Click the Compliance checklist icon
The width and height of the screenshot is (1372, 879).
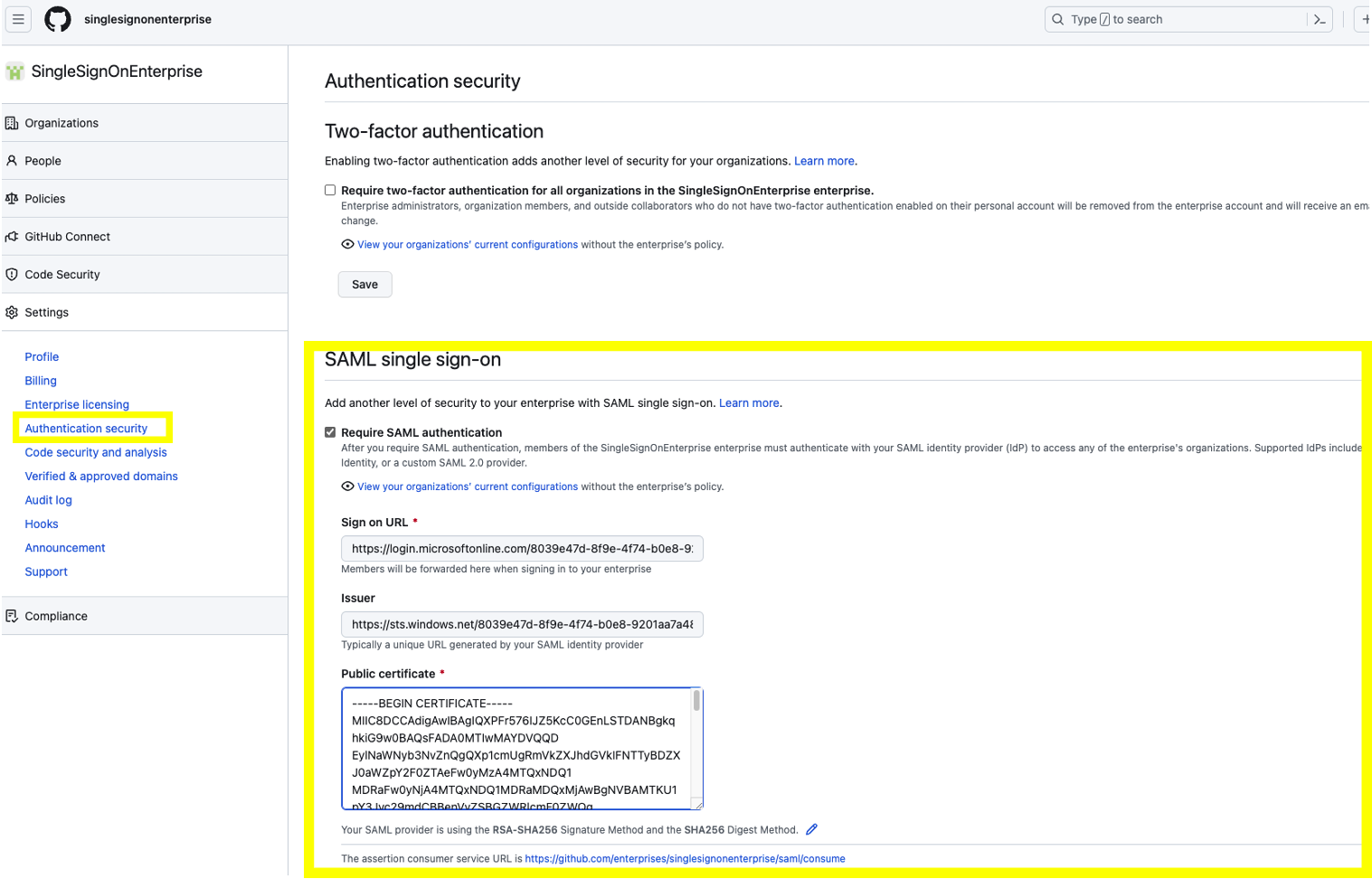(x=12, y=616)
